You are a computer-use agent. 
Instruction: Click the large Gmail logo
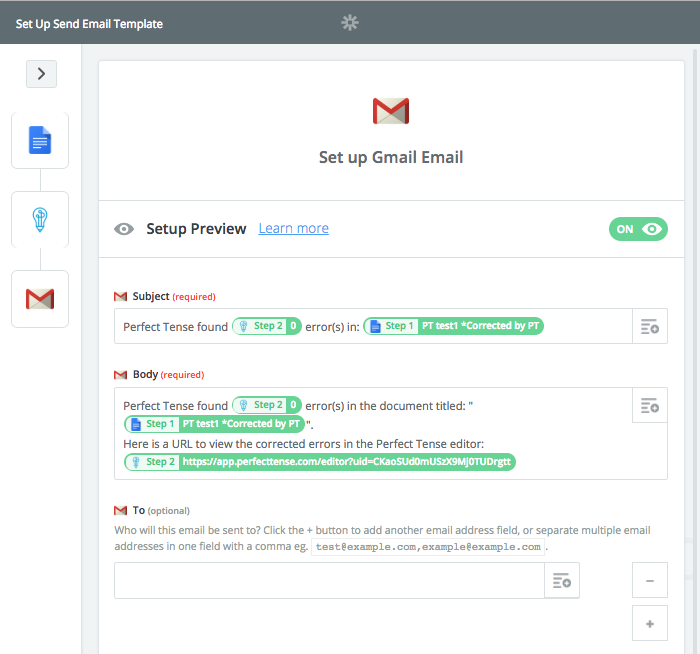click(x=391, y=111)
